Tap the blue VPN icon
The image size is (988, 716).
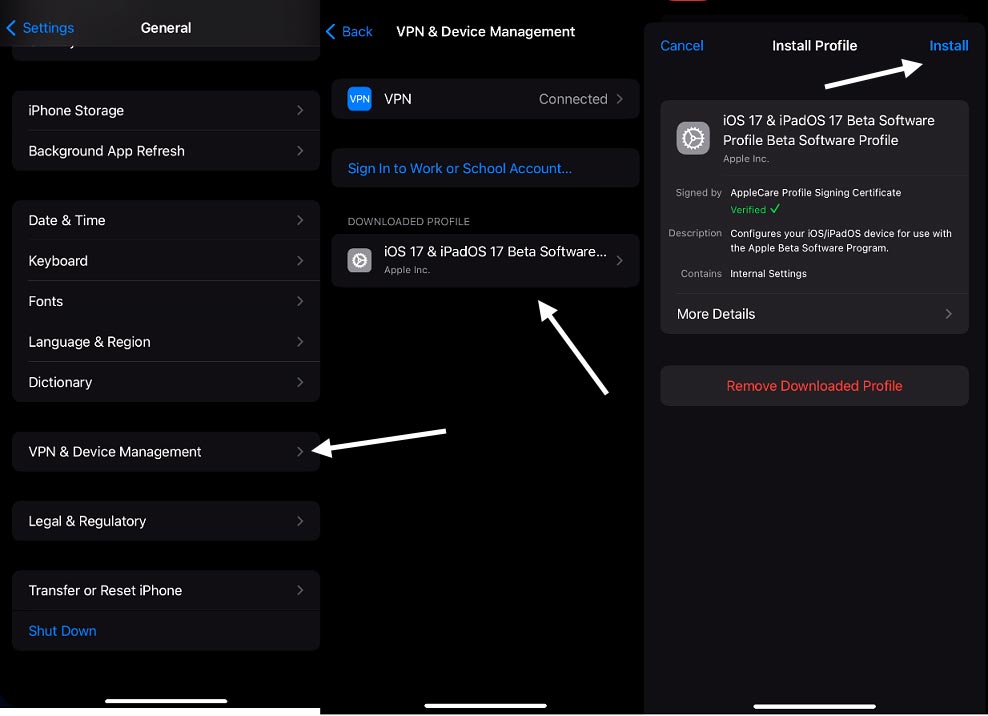[x=359, y=99]
